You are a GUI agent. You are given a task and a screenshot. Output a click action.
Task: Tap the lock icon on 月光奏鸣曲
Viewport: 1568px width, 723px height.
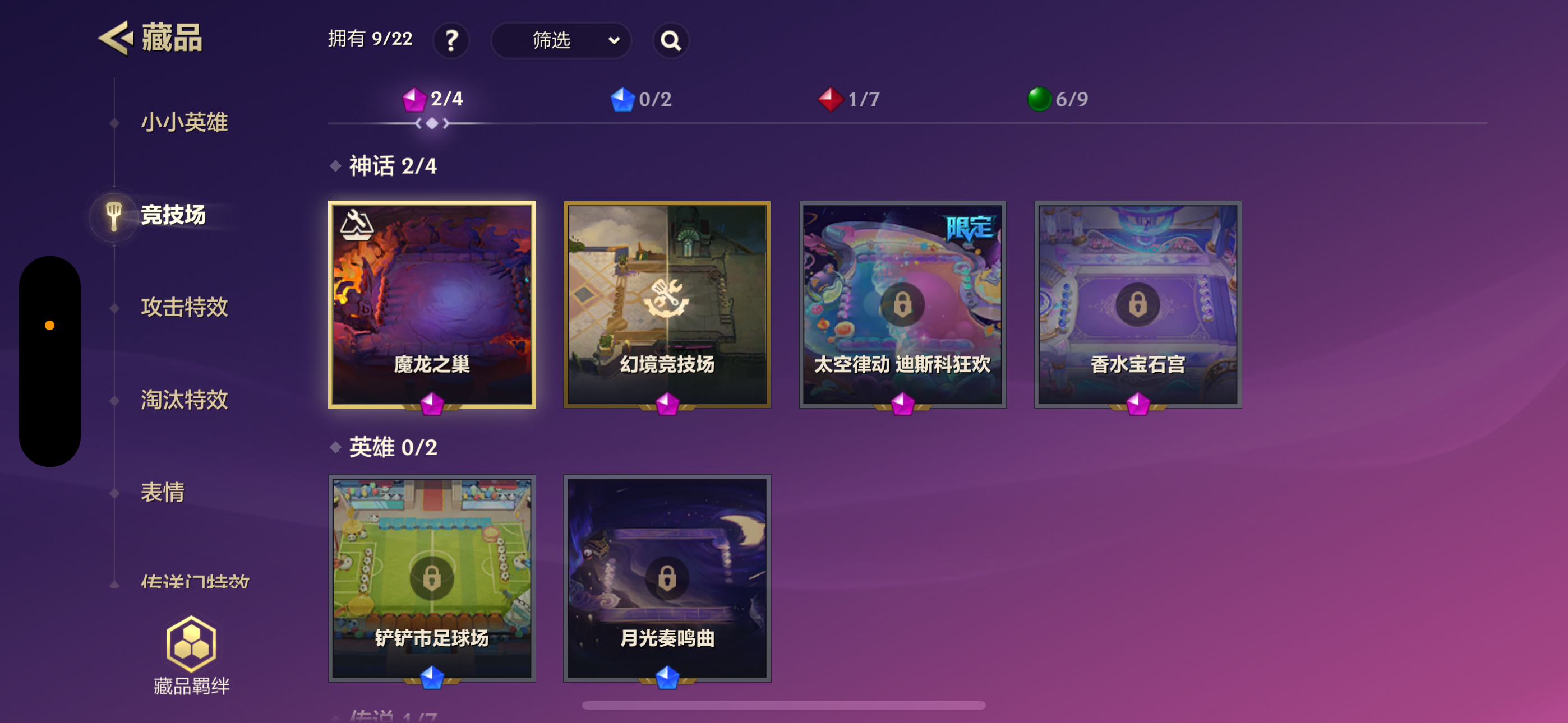coord(667,578)
